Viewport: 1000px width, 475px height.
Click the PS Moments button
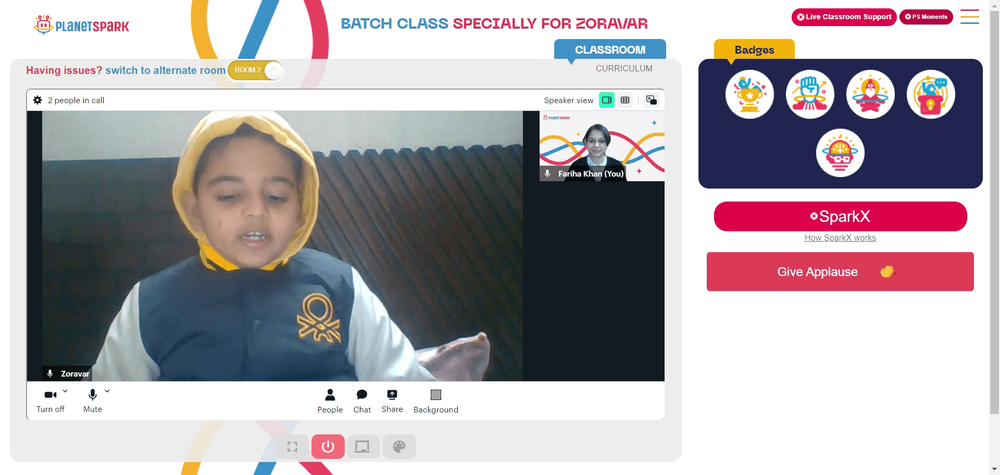click(x=926, y=17)
